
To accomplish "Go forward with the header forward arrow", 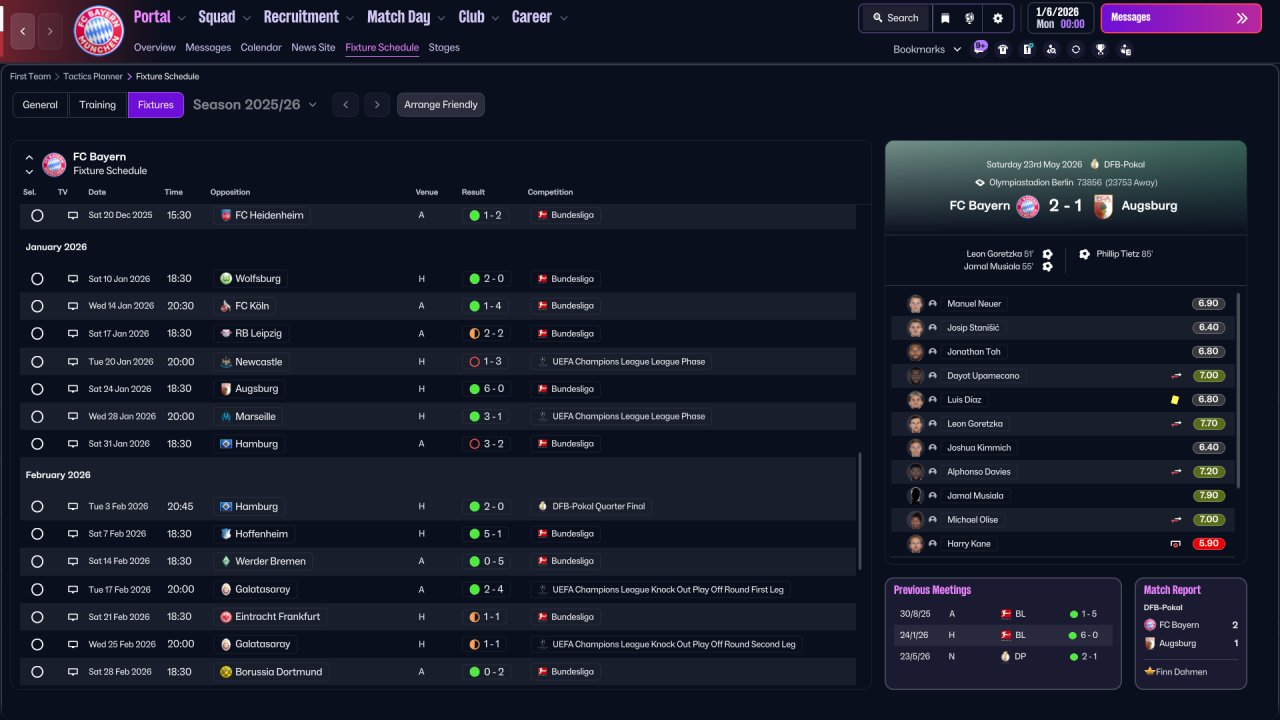I will [51, 31].
